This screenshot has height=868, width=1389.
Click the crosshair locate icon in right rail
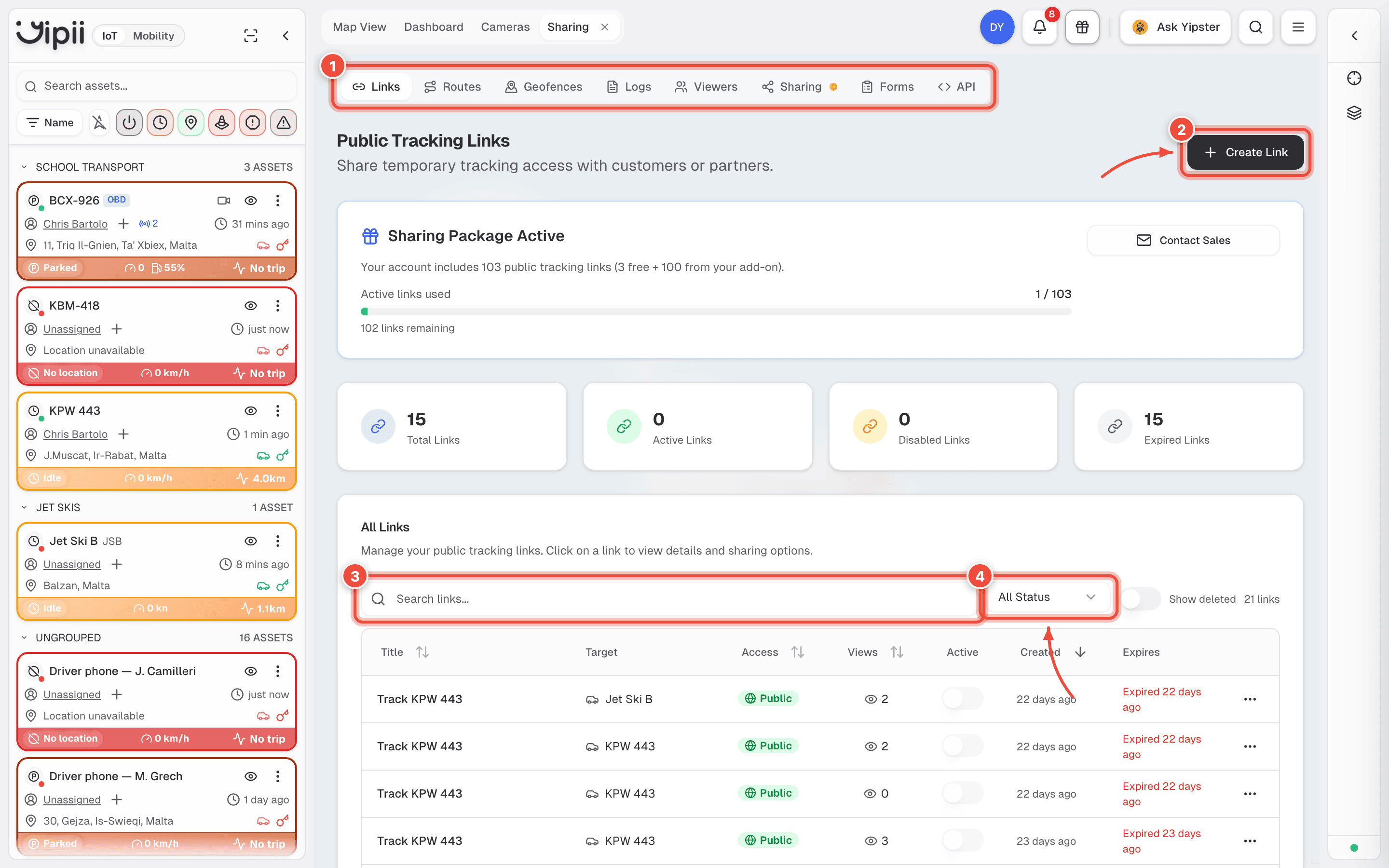(1354, 78)
